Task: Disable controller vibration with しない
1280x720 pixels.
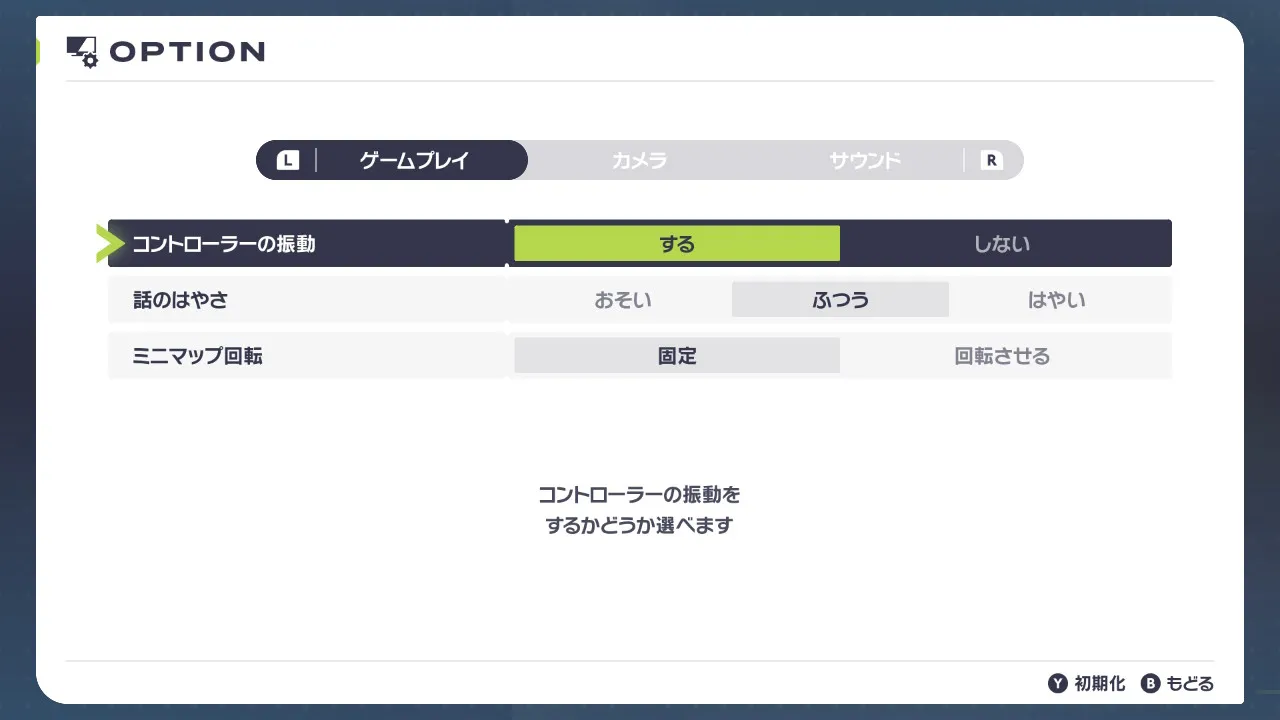Action: (1002, 244)
